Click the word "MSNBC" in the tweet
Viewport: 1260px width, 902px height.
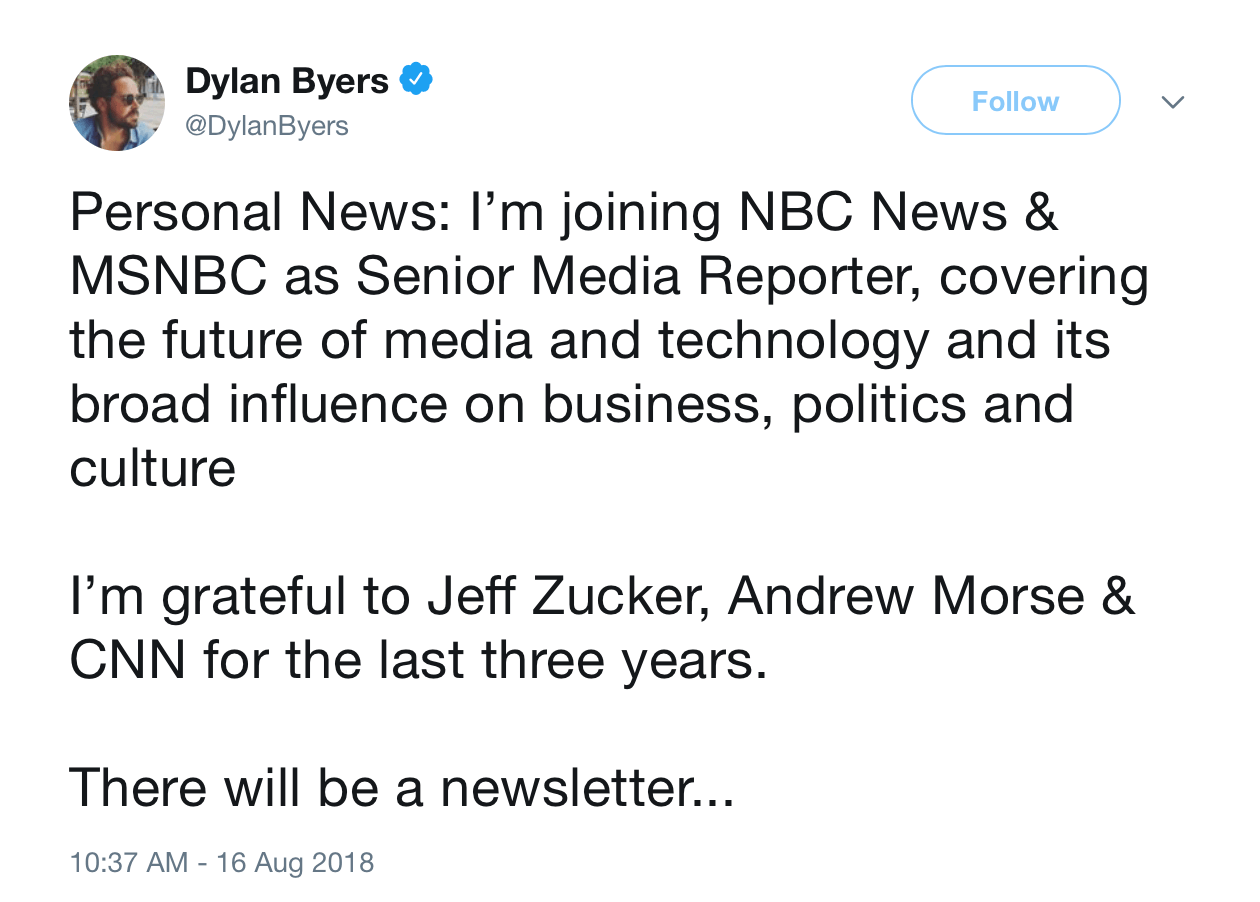(169, 277)
